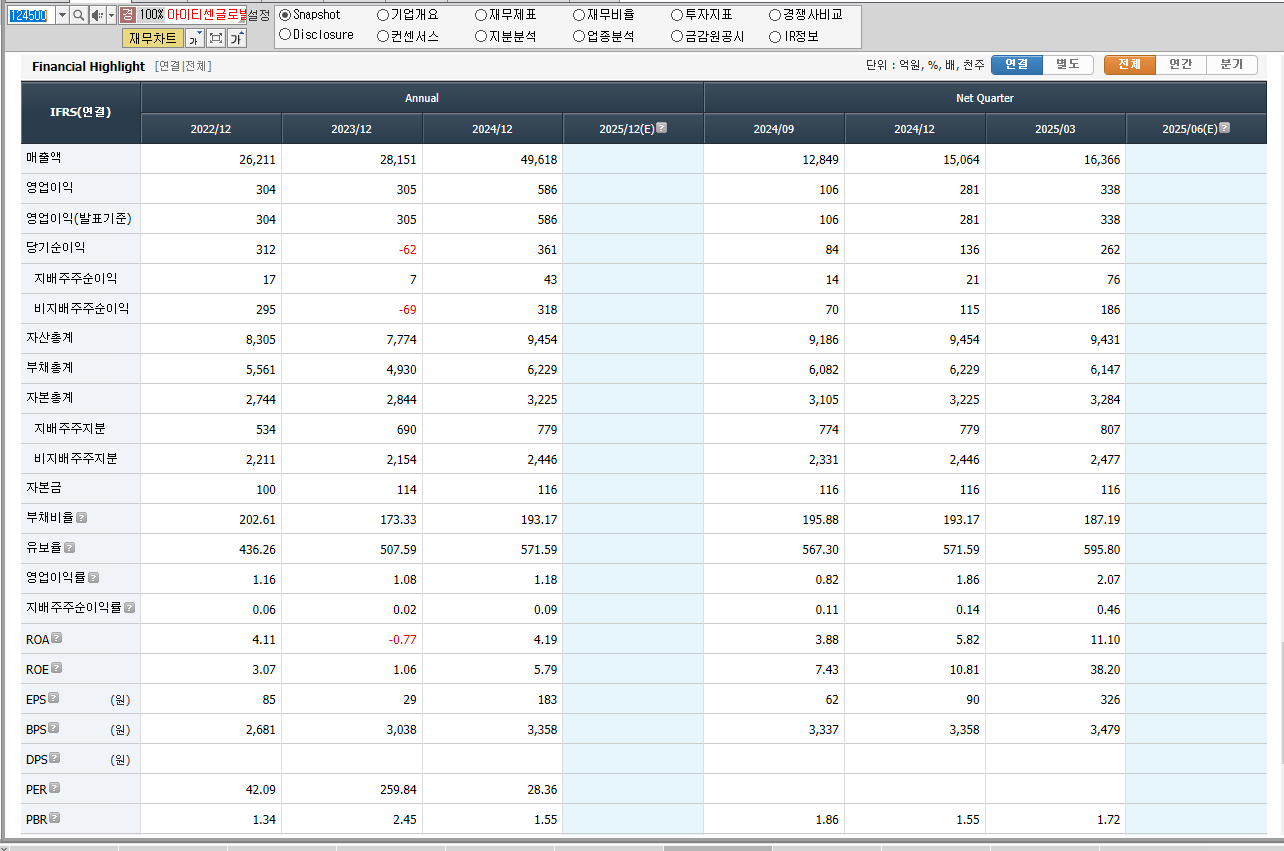Click the 매출액 row label
Image resolution: width=1284 pixels, height=851 pixels.
click(x=44, y=157)
